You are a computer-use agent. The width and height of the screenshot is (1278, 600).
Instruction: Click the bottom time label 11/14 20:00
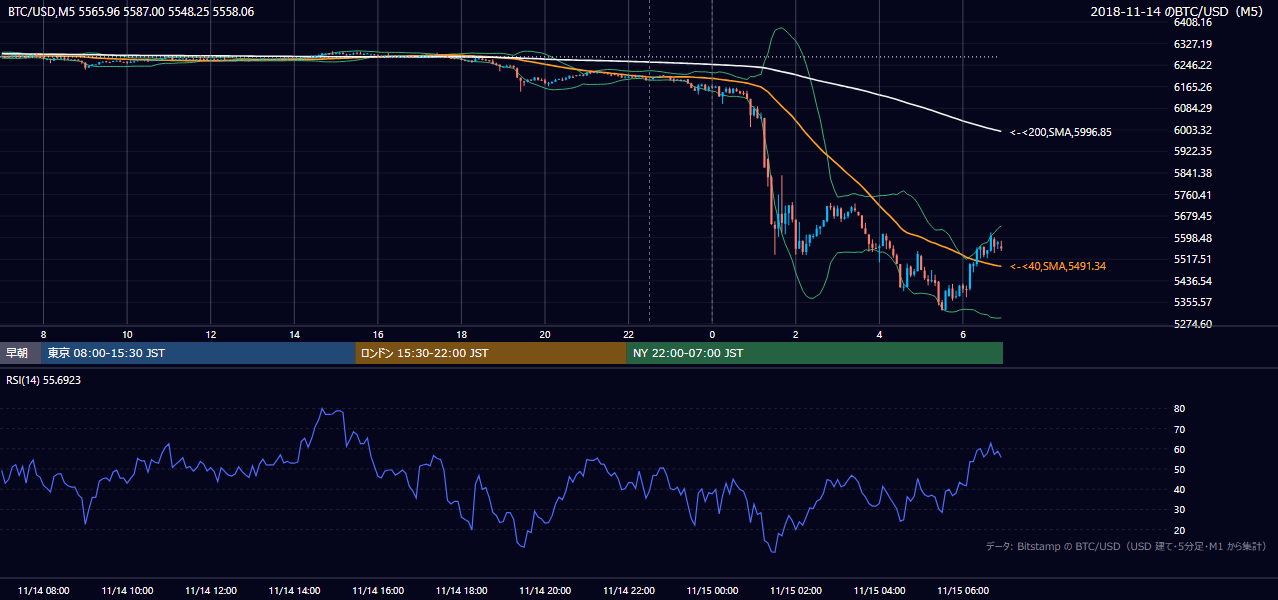545,591
